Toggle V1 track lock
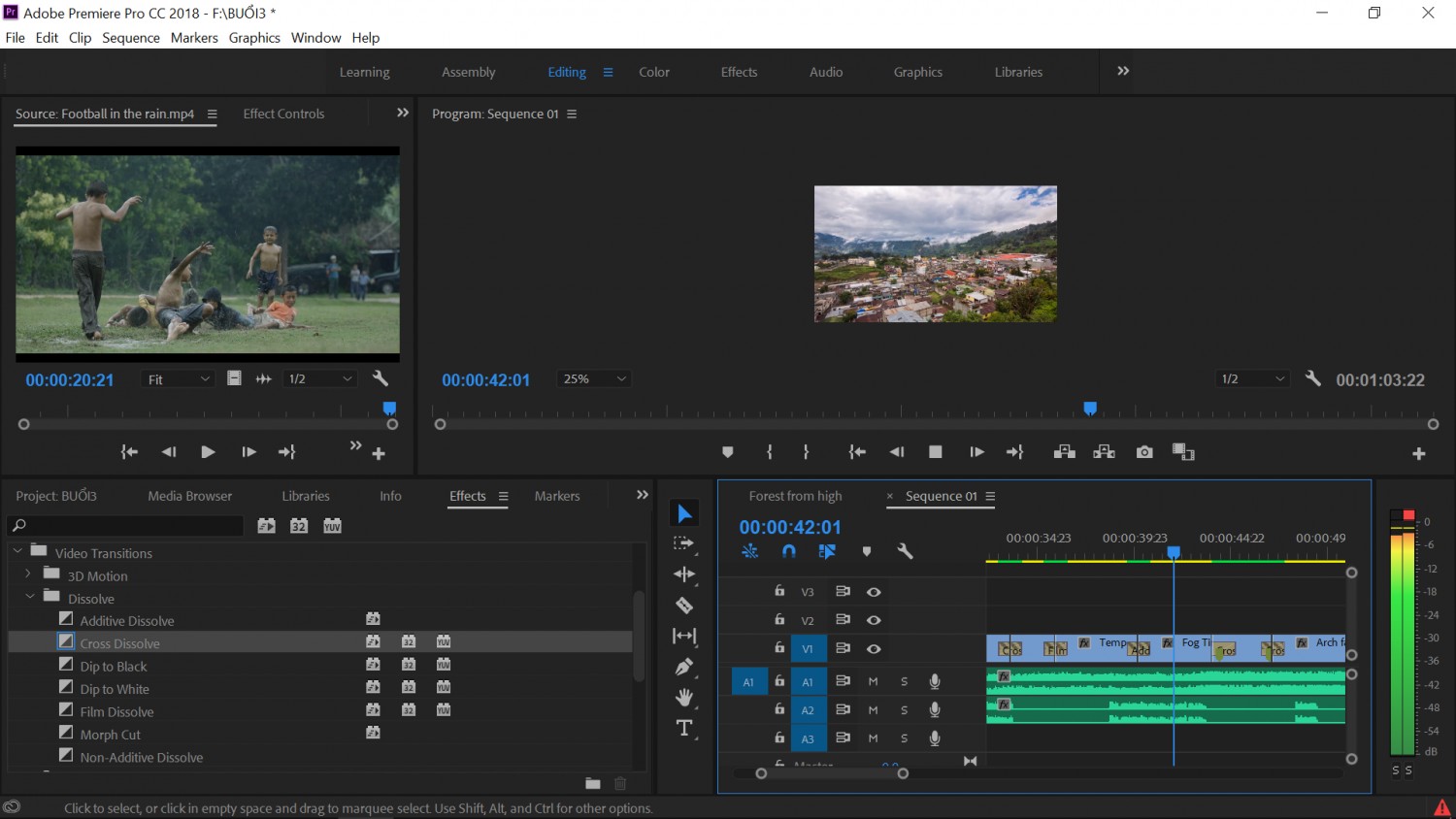The height and width of the screenshot is (819, 1456). tap(779, 647)
